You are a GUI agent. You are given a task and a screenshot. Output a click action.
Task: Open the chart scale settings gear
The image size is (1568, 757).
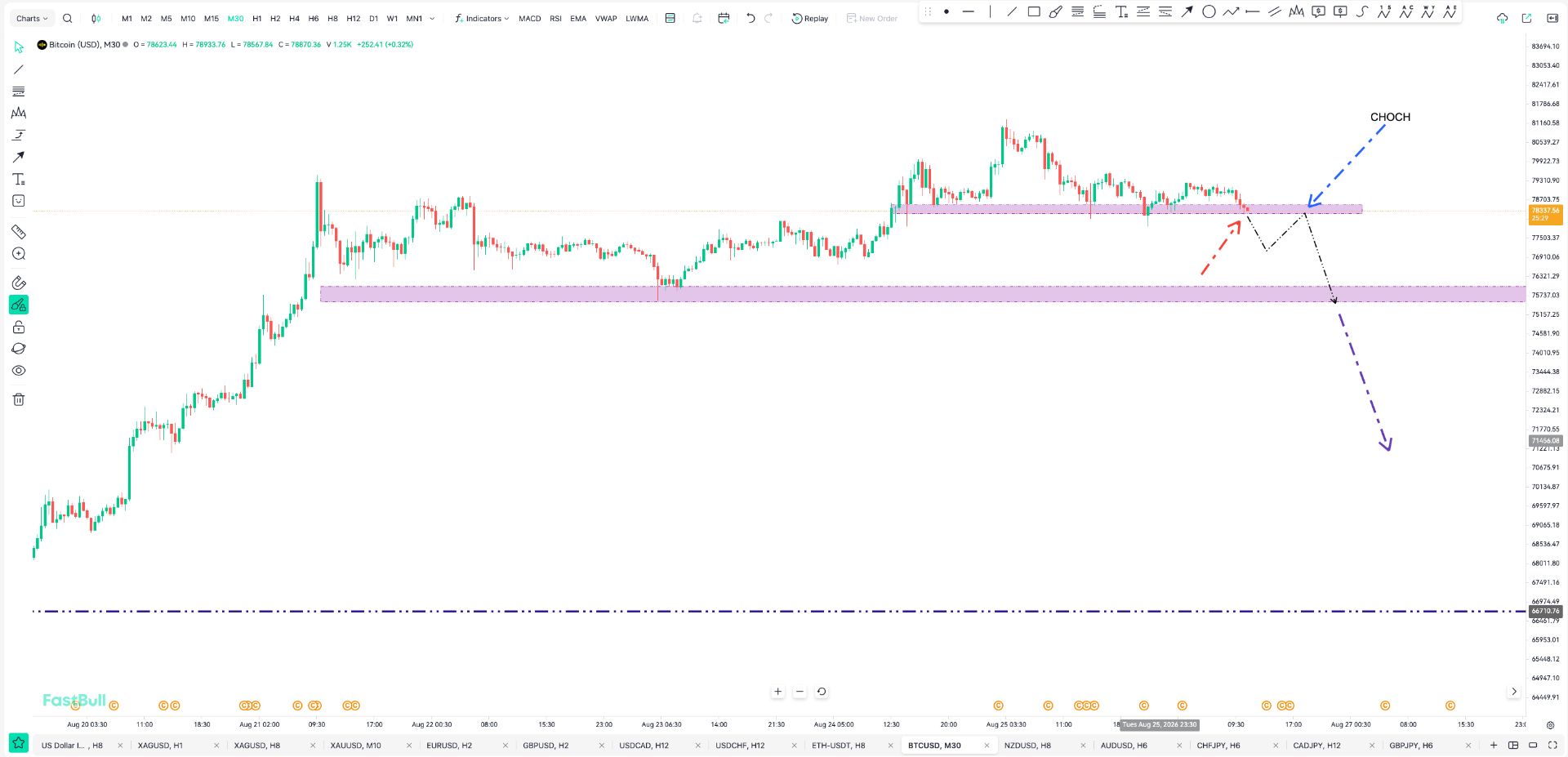click(x=1550, y=725)
